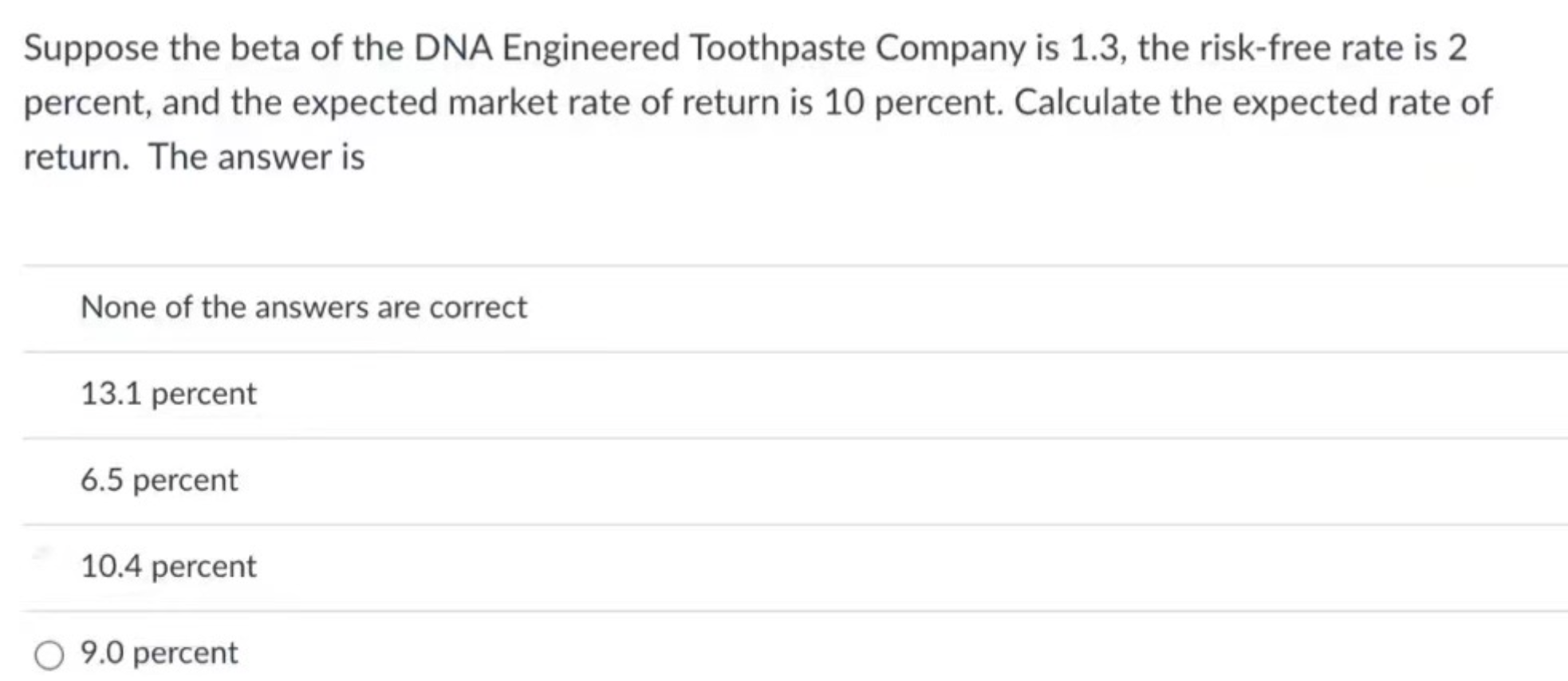
Task: Click the word 'percent' after 13.1
Action: 204,395
